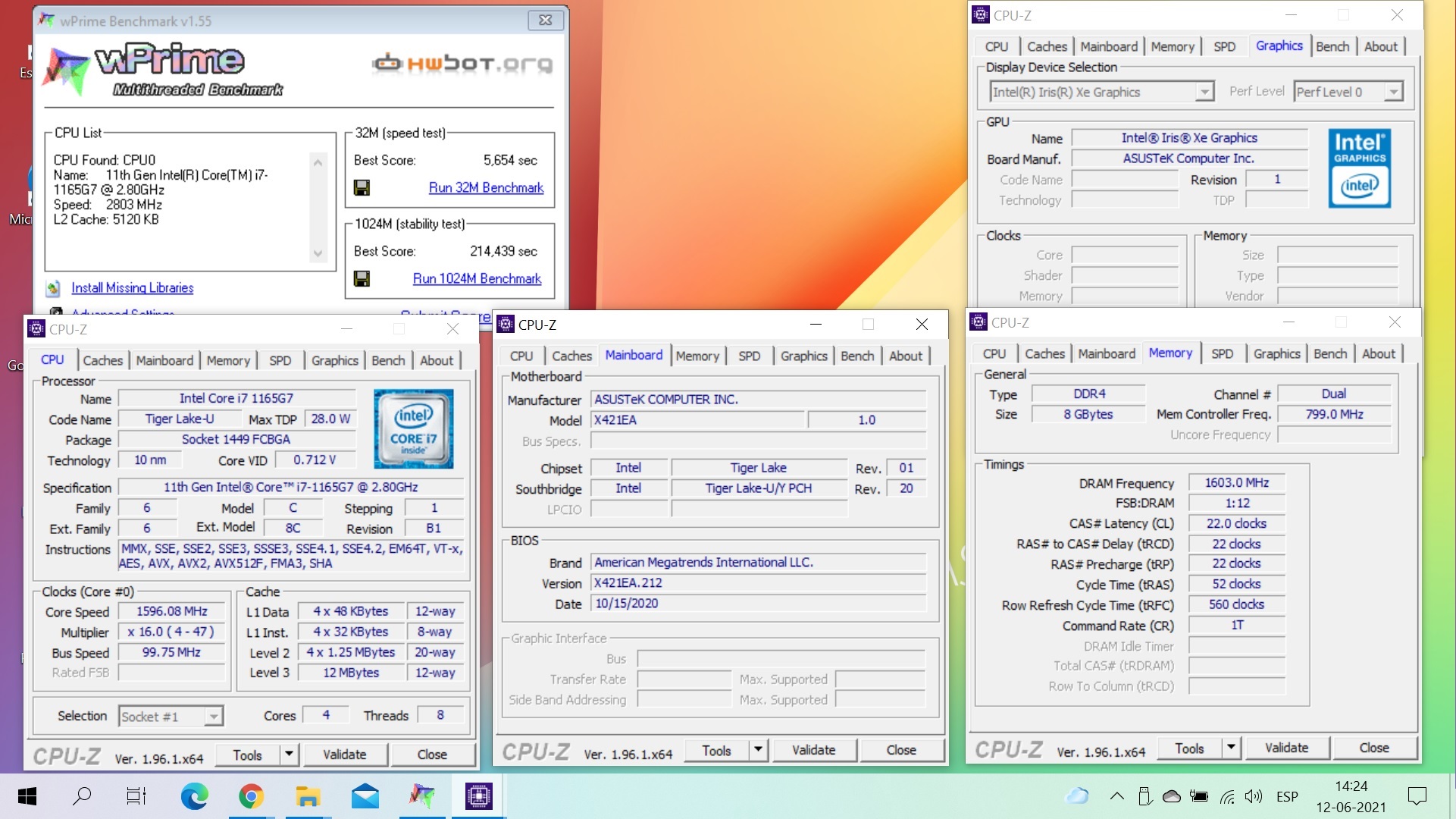
Task: Select CPU tab in Graphics window
Action: pos(996,46)
